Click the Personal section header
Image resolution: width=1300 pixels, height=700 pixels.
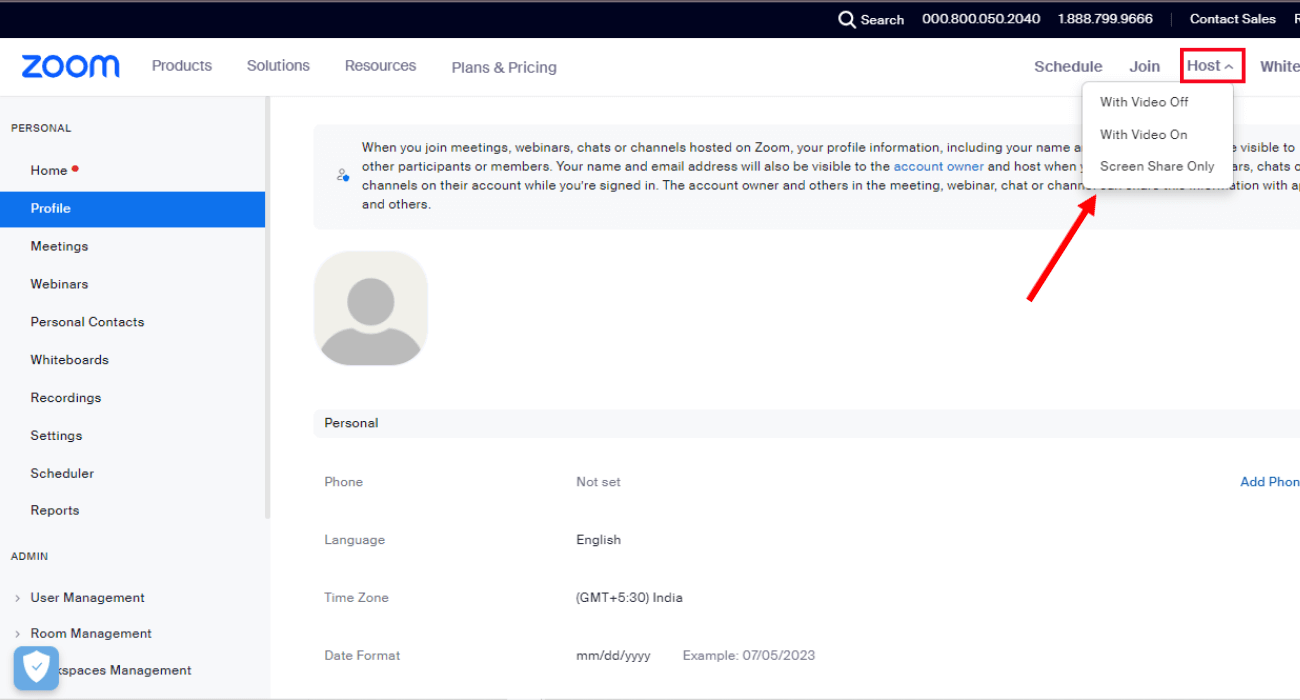tap(806, 423)
